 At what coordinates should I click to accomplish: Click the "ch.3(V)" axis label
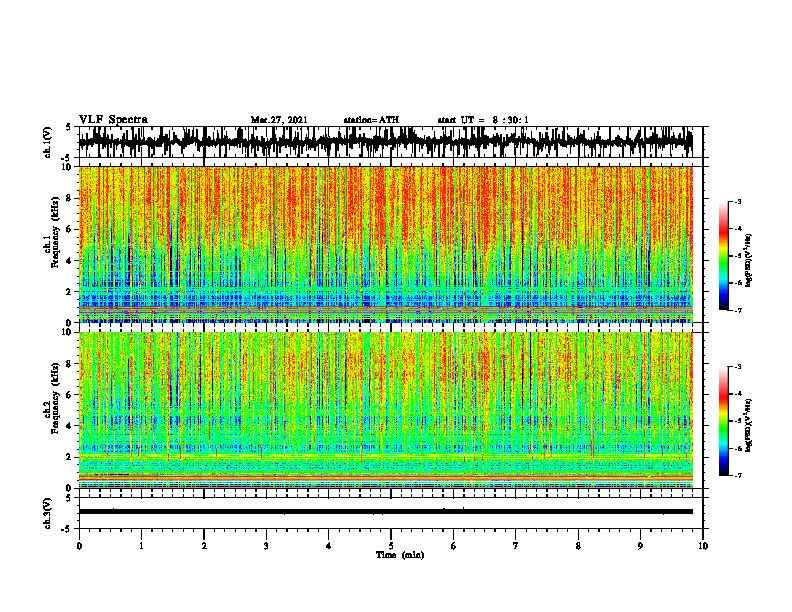pos(48,513)
